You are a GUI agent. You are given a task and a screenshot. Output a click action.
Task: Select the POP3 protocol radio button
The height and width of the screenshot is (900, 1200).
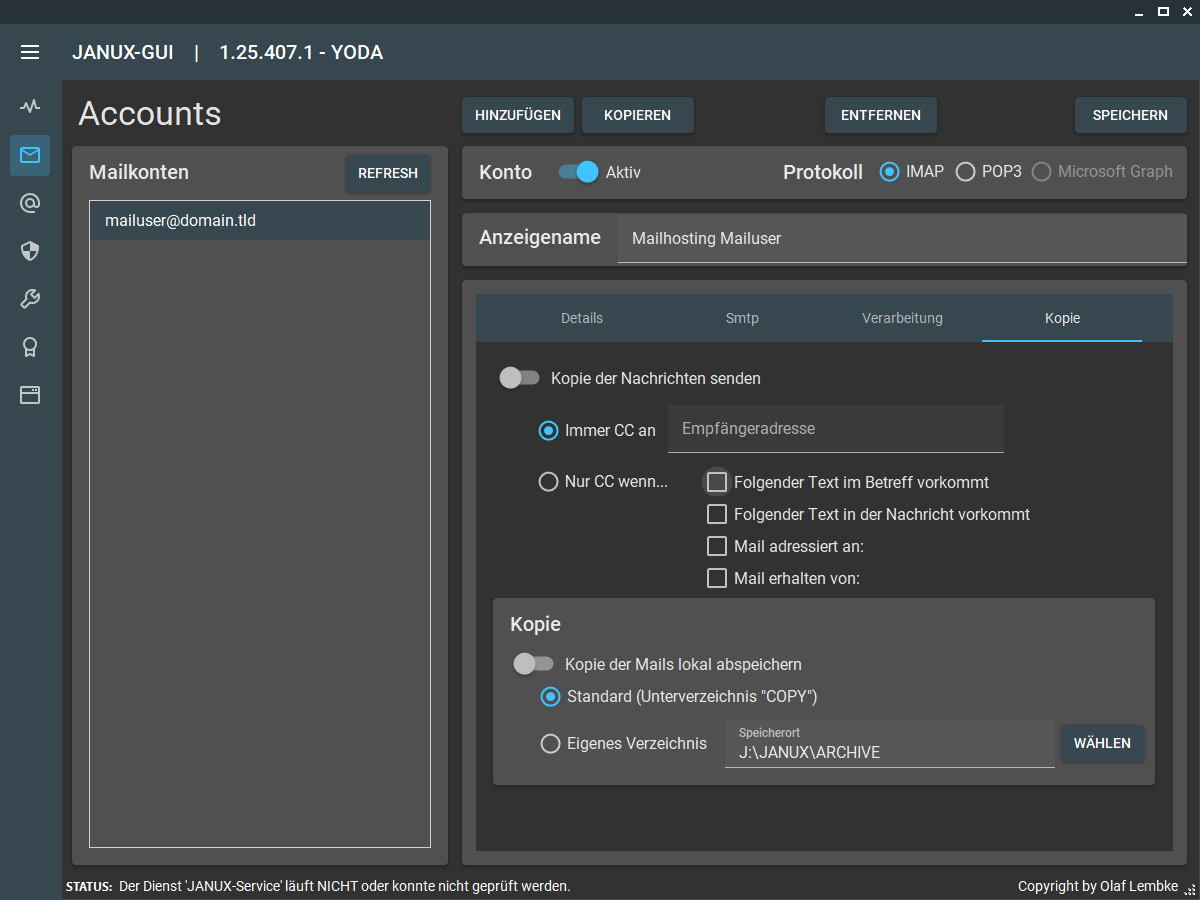click(x=965, y=172)
